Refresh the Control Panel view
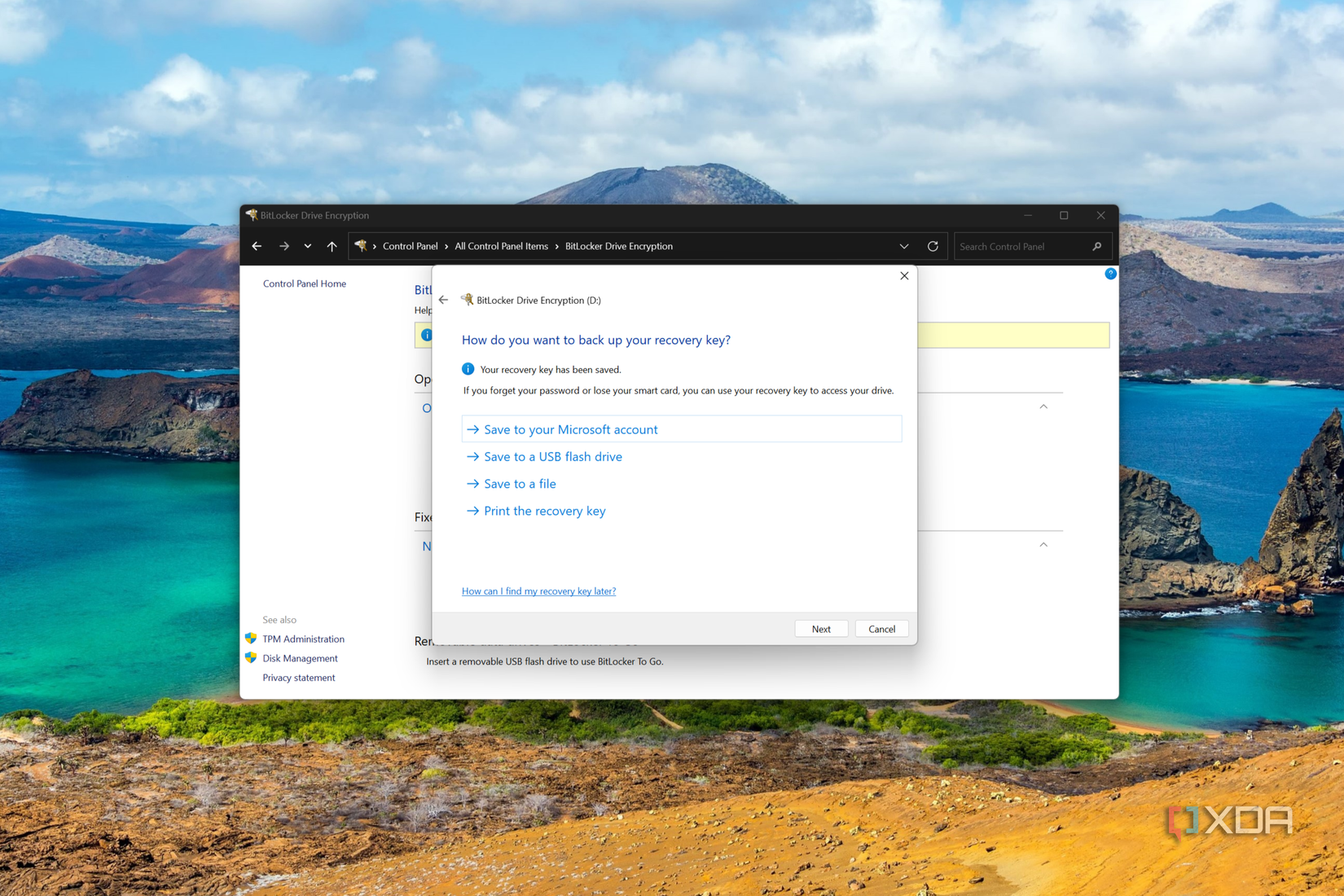The image size is (1344, 896). [x=932, y=246]
